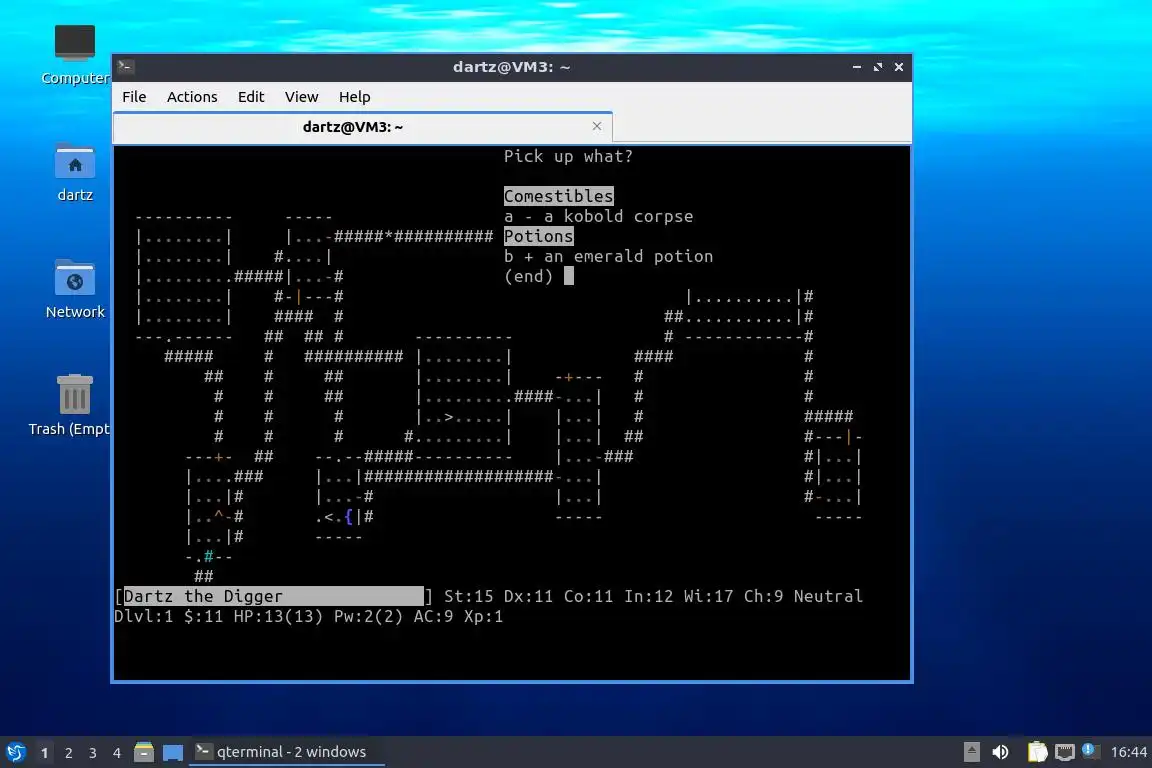Open the update notifier tray icon
This screenshot has width=1152, height=768.
click(x=1090, y=751)
